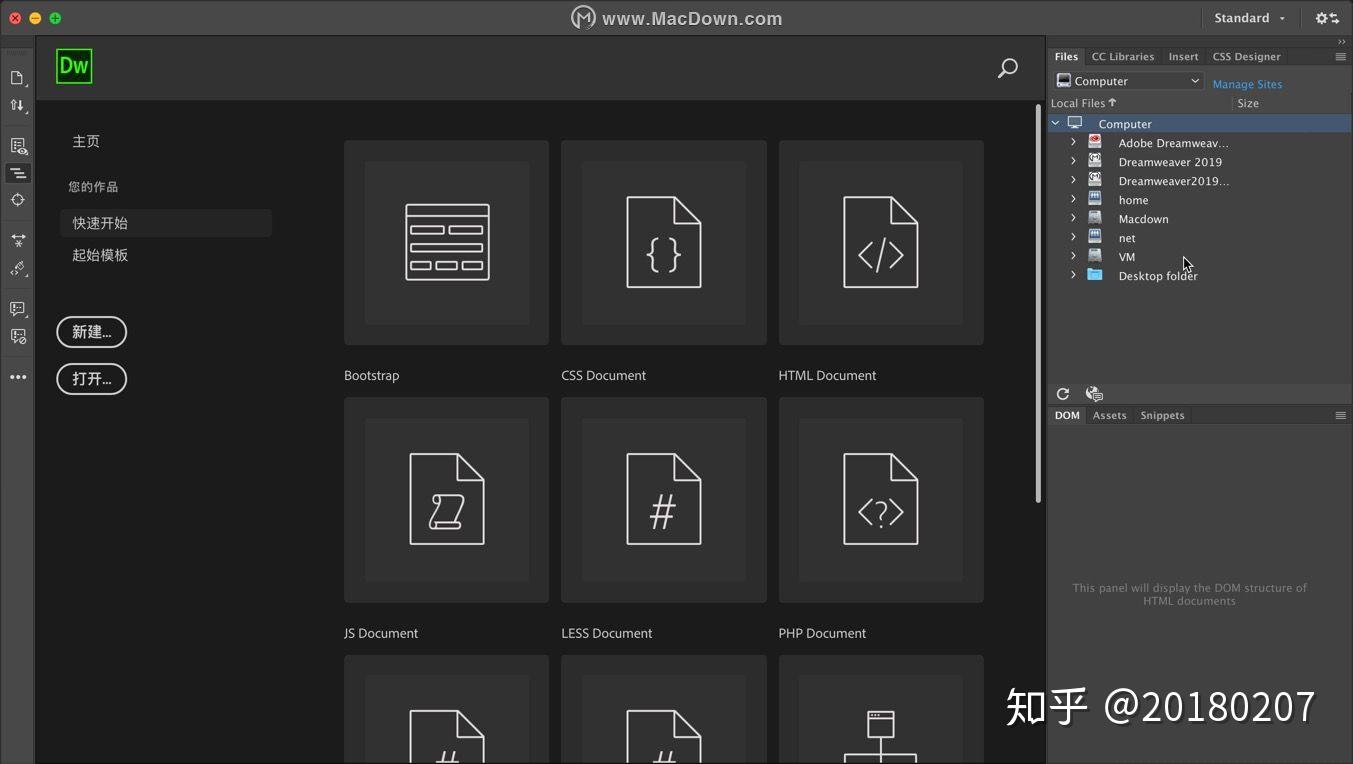
Task: Open the Computer site dropdown
Action: coord(1128,80)
